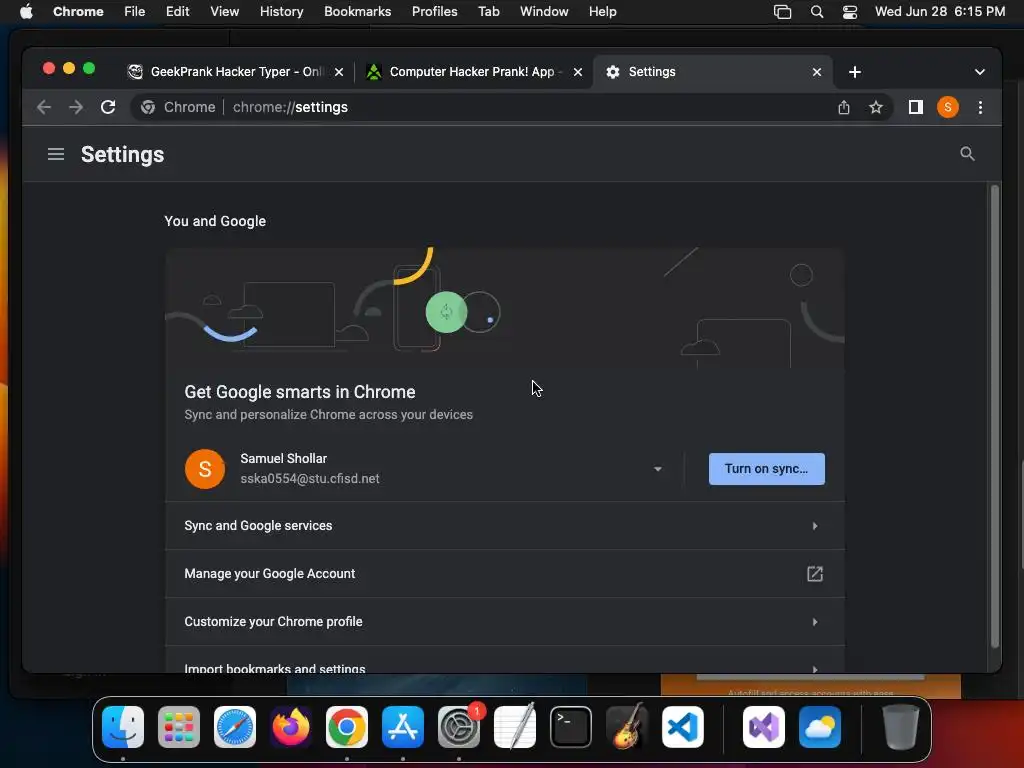Open Sync and Google services

tap(504, 526)
